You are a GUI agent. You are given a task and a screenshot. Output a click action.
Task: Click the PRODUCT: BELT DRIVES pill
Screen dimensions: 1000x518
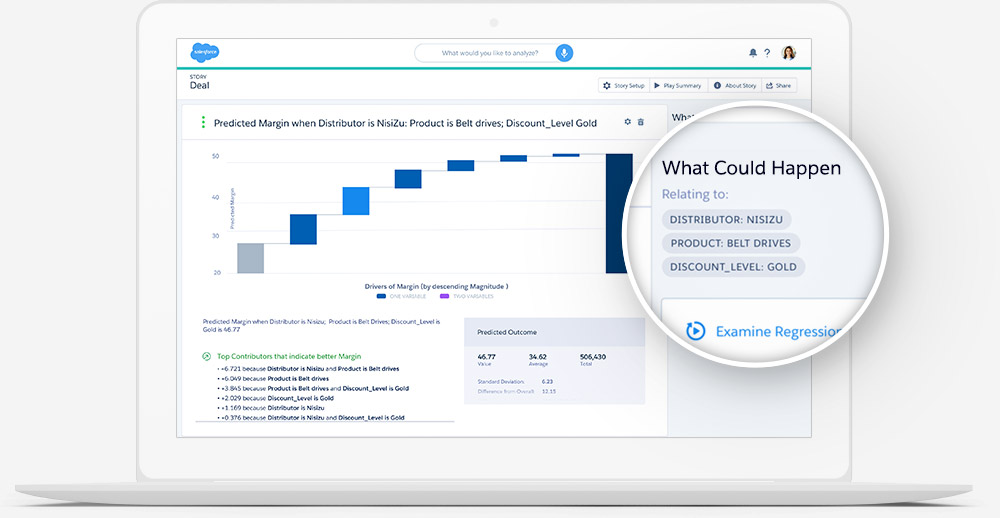coord(730,243)
